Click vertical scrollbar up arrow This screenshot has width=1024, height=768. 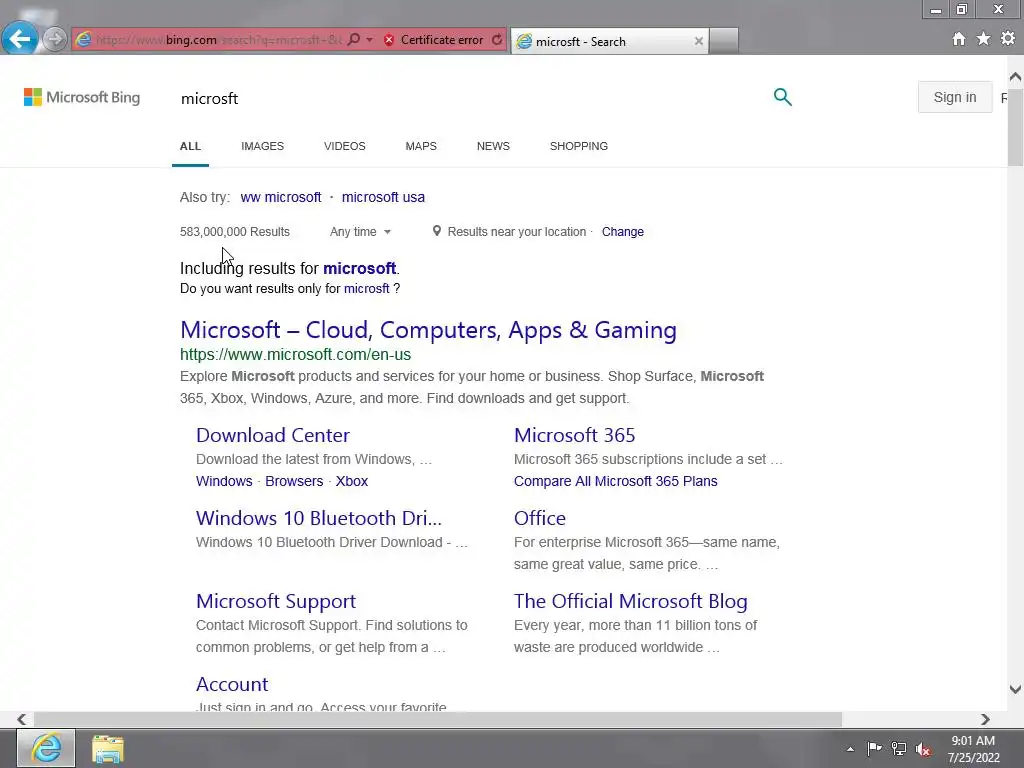[x=1015, y=77]
